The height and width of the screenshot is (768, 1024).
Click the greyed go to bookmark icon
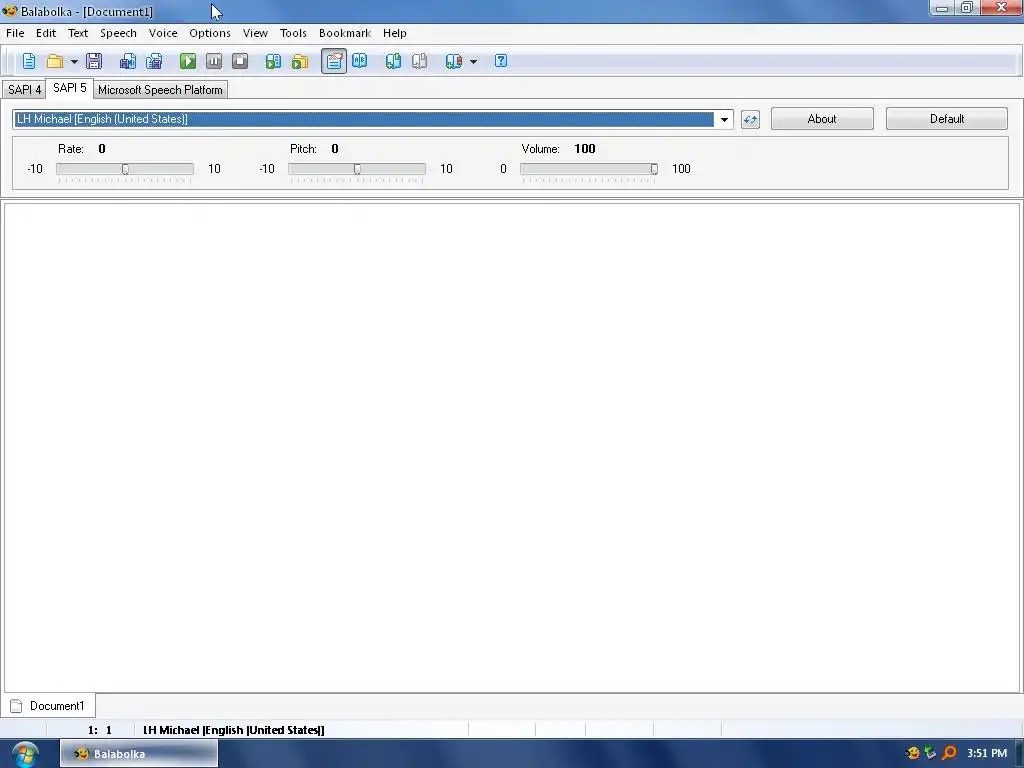tap(419, 61)
